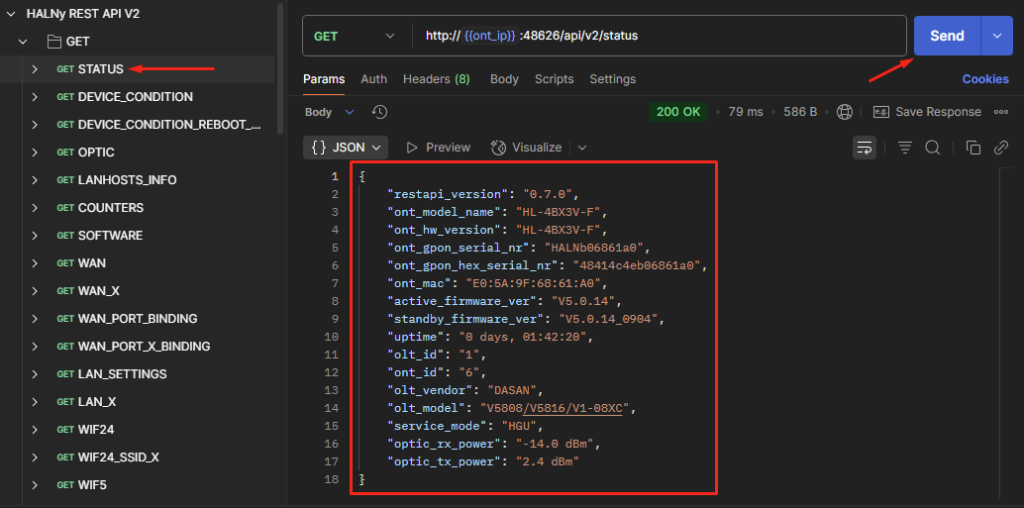This screenshot has width=1024, height=508.
Task: Open the response history clock icon
Action: click(x=379, y=112)
